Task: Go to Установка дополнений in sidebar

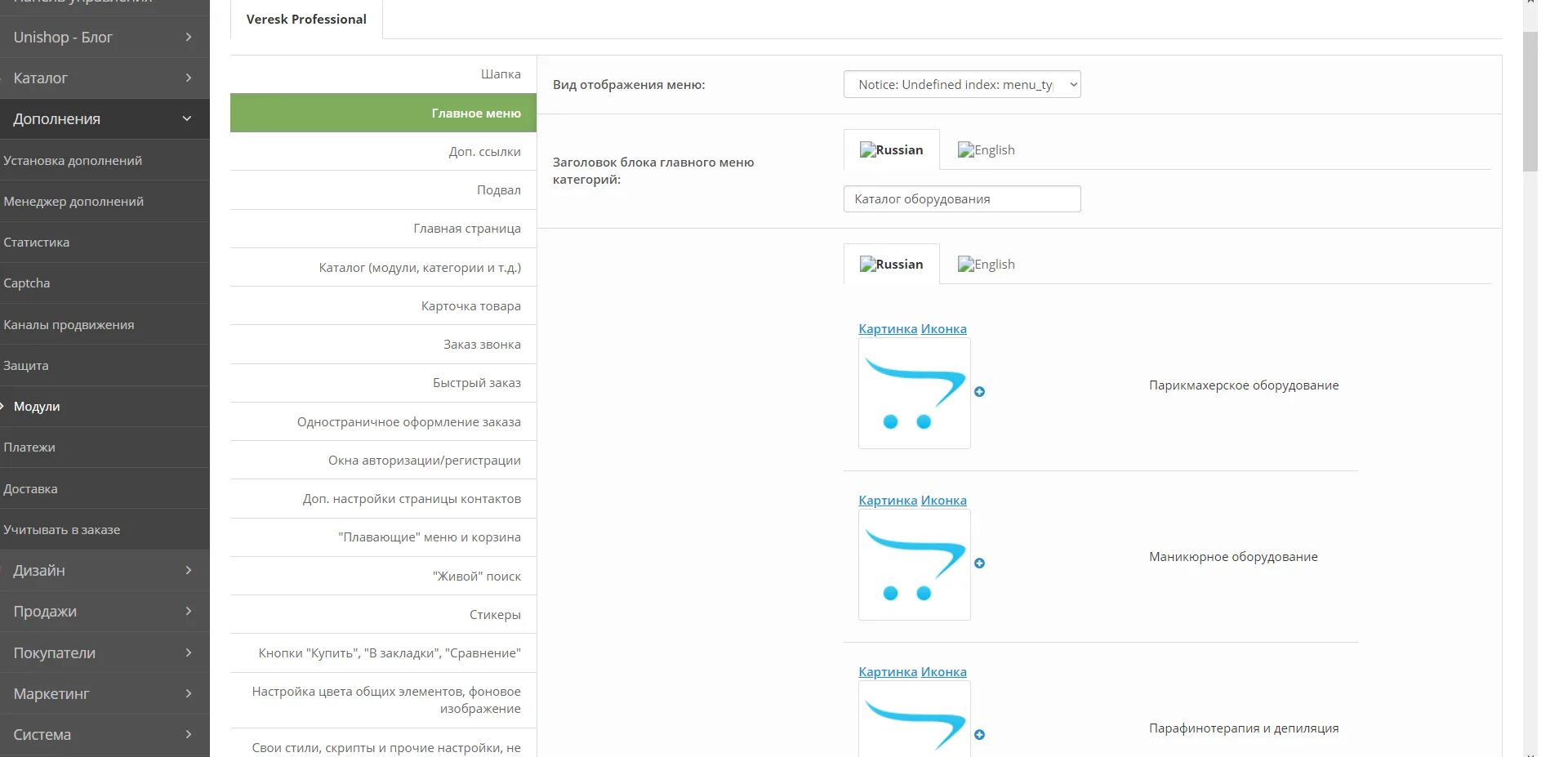Action: click(x=105, y=160)
